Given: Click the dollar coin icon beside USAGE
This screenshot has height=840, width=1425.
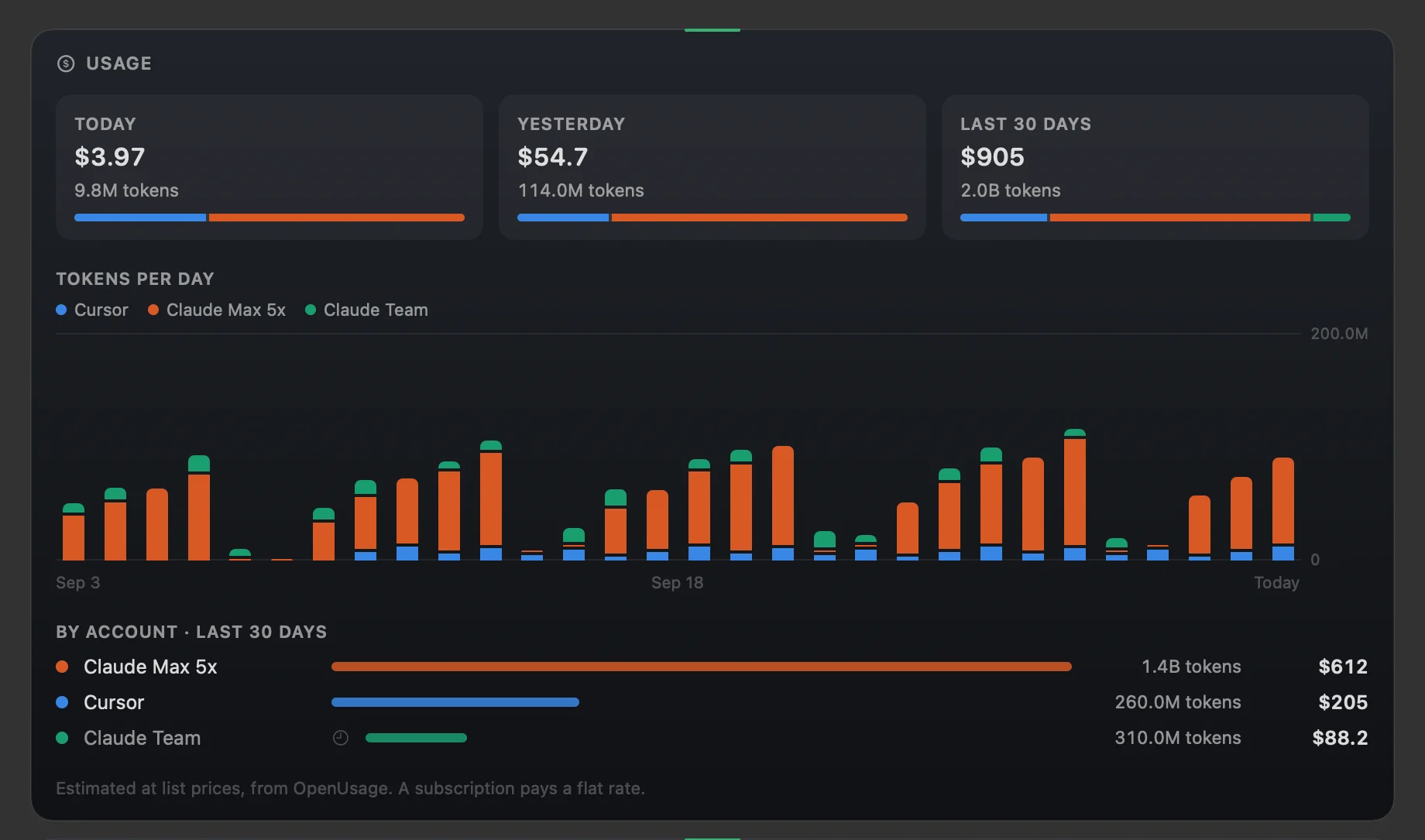Looking at the screenshot, I should click(x=66, y=63).
